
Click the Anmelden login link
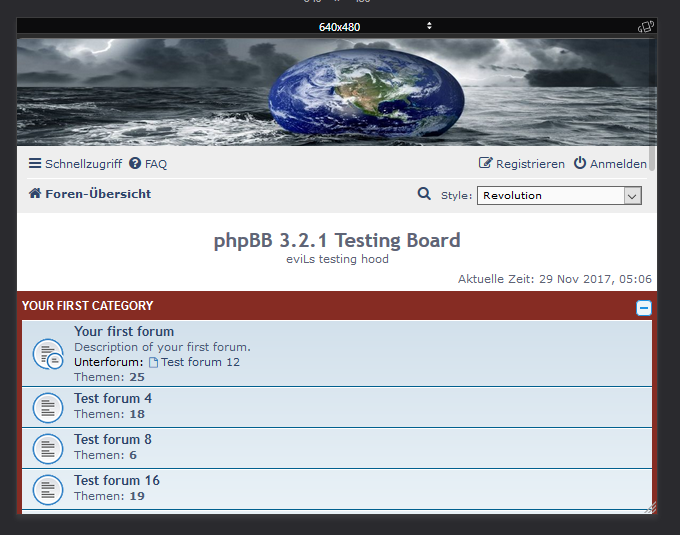point(610,164)
